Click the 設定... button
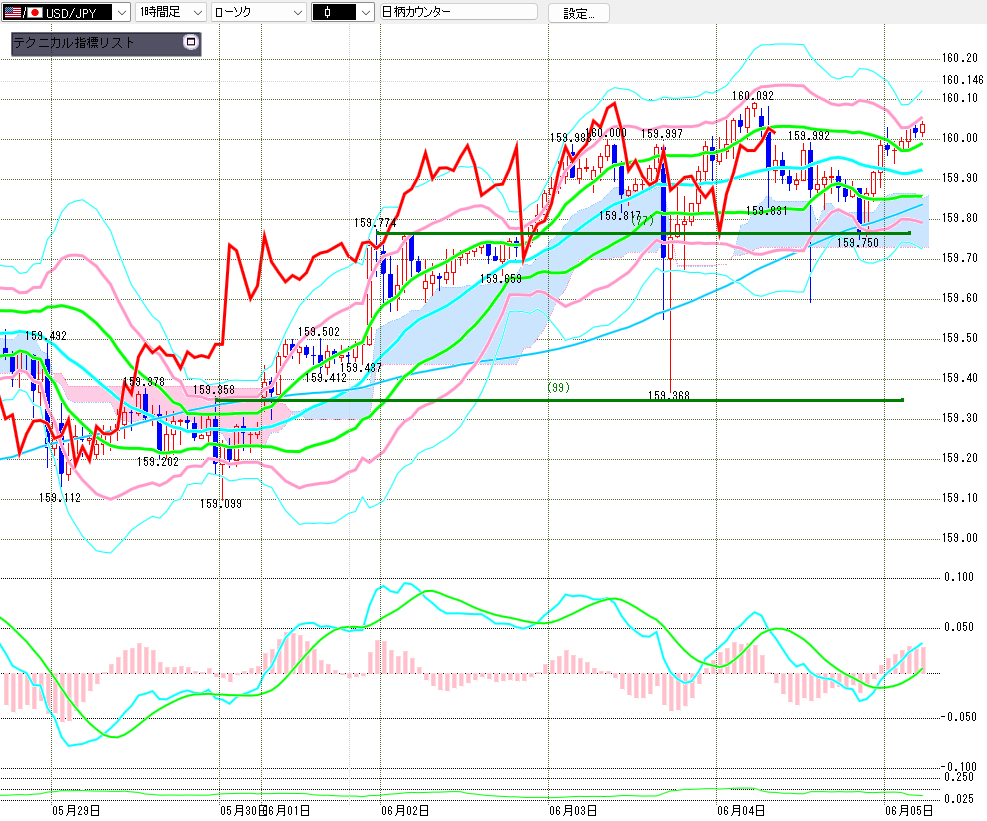987x821 pixels. coord(578,13)
